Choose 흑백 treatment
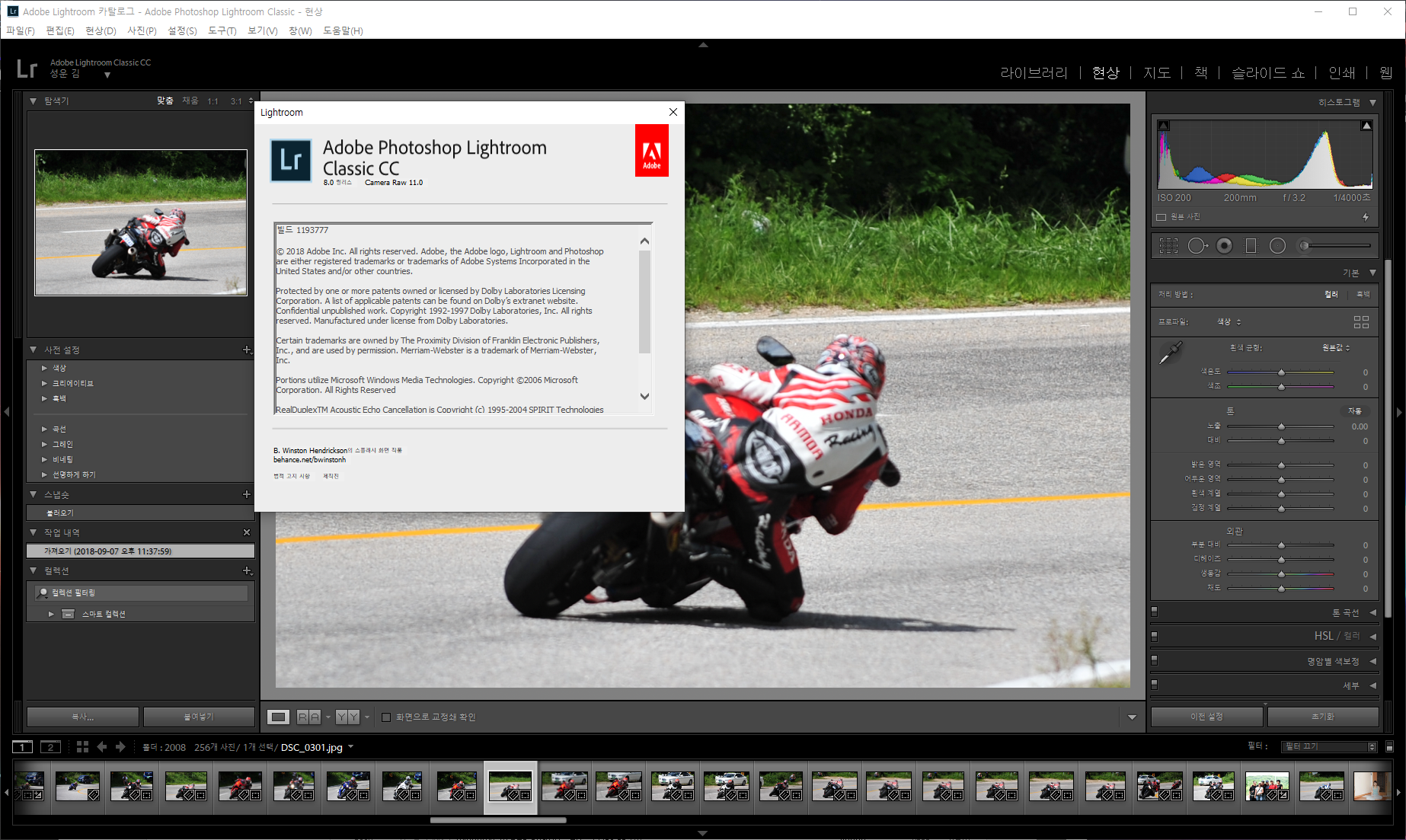 pos(1363,295)
